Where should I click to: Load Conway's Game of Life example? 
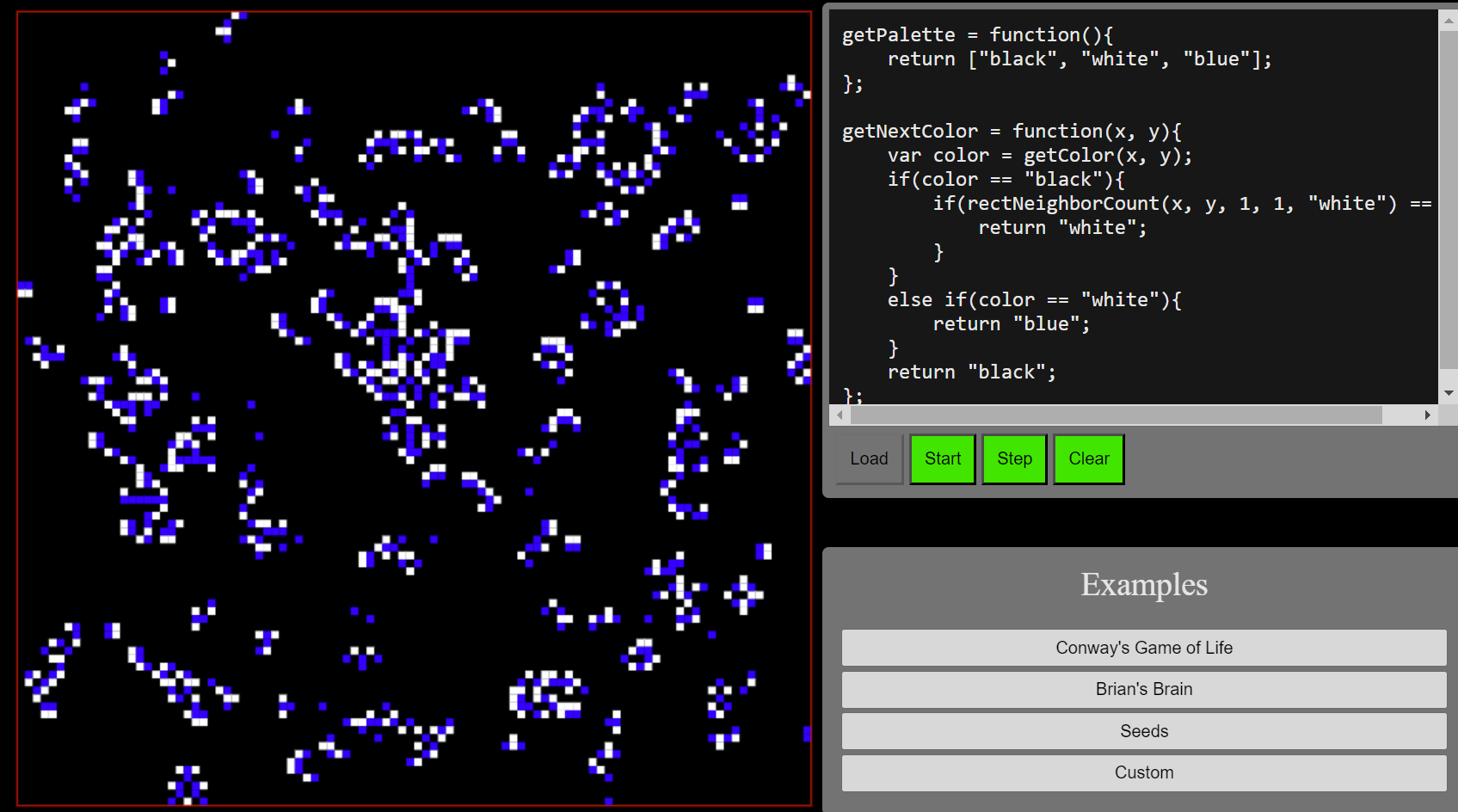pos(1143,648)
